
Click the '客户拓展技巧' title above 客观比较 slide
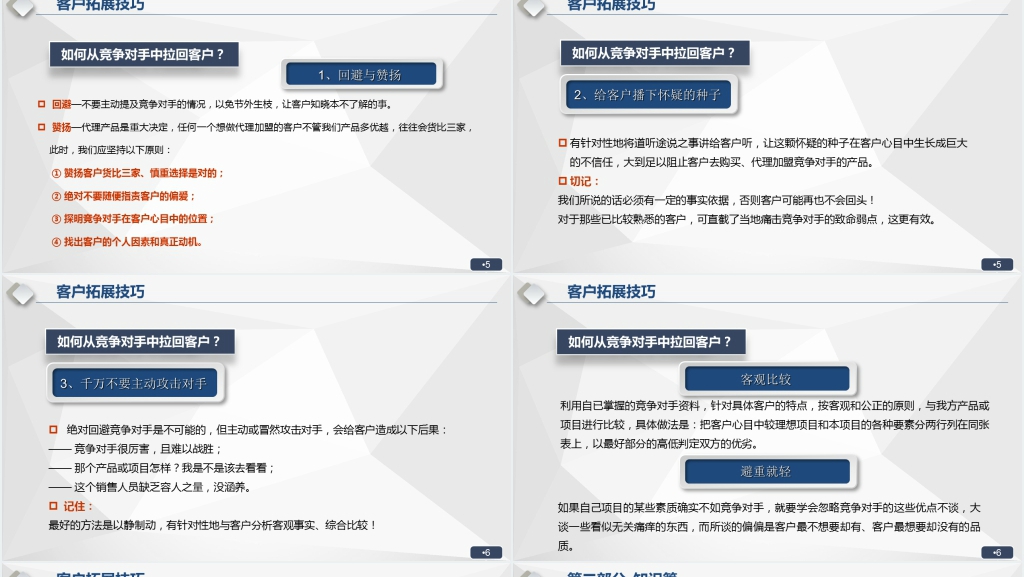click(611, 292)
